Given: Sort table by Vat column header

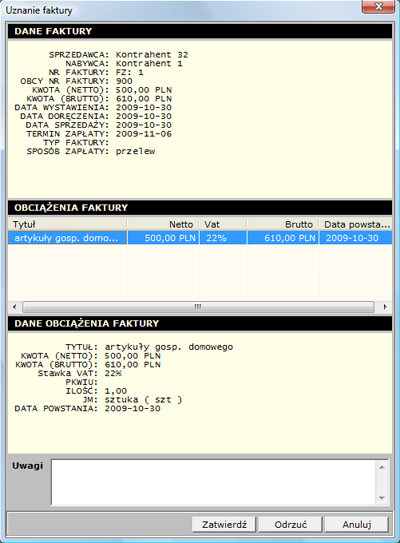Looking at the screenshot, I should pos(223,224).
